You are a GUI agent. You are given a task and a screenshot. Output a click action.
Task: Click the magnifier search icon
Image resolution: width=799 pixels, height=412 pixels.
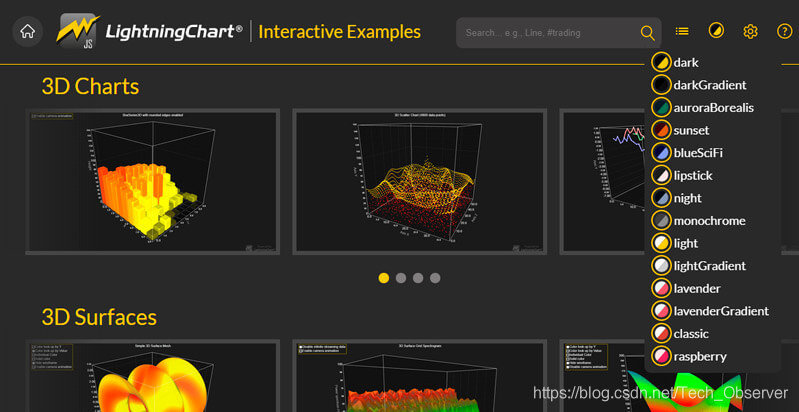(647, 33)
